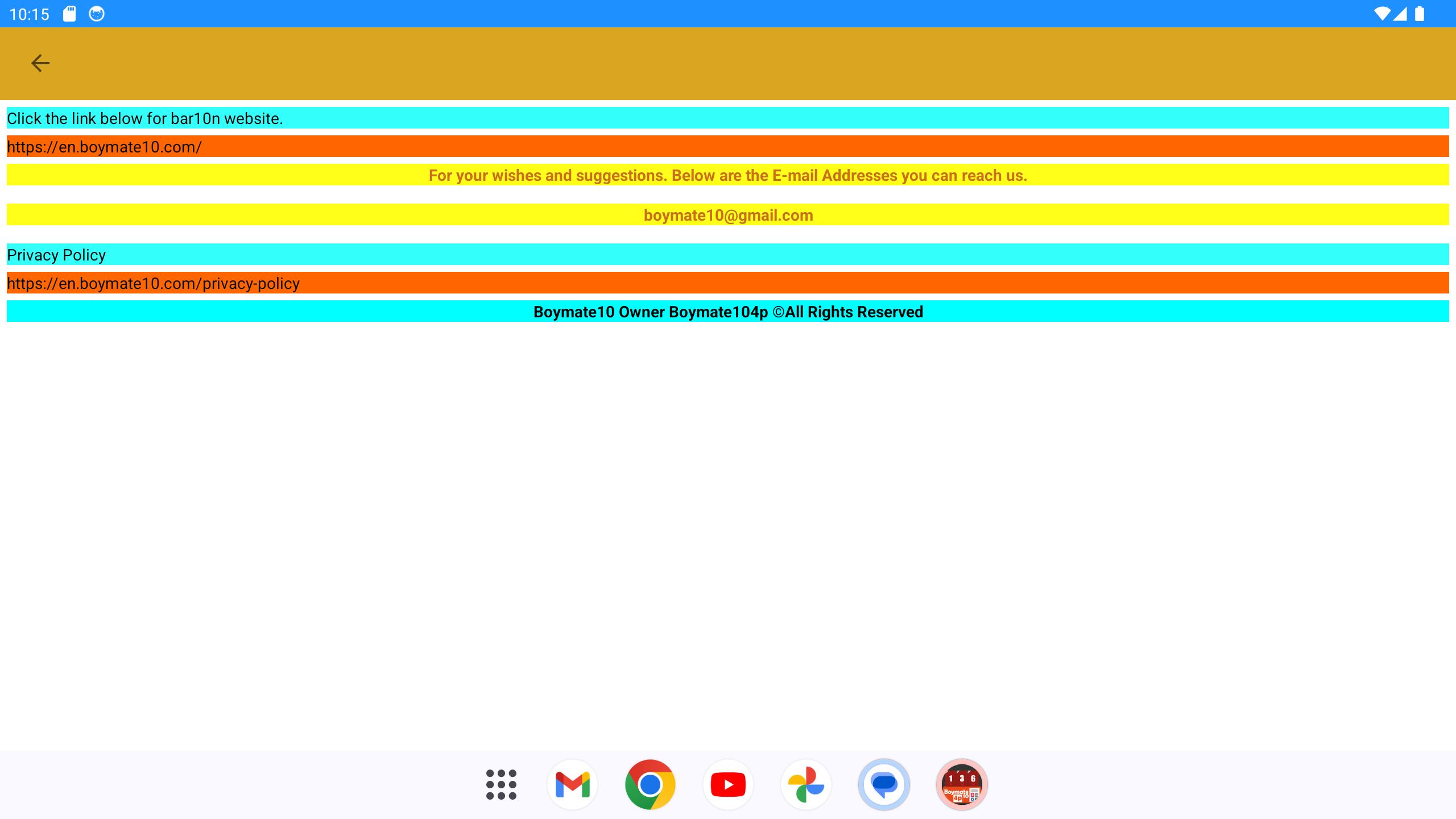
Task: Select the 'Privacy Policy' heading text
Action: (x=56, y=255)
